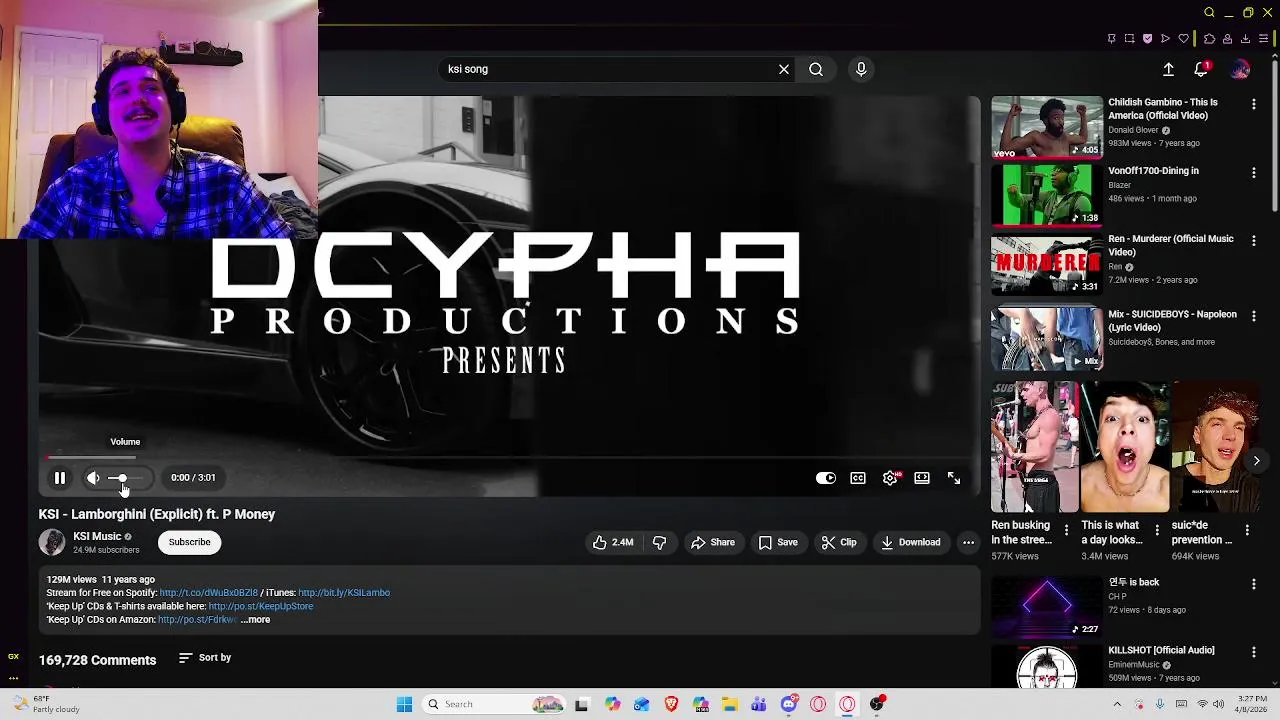This screenshot has height=720, width=1280.
Task: Seek on the red video progress bar
Action: [x=510, y=457]
